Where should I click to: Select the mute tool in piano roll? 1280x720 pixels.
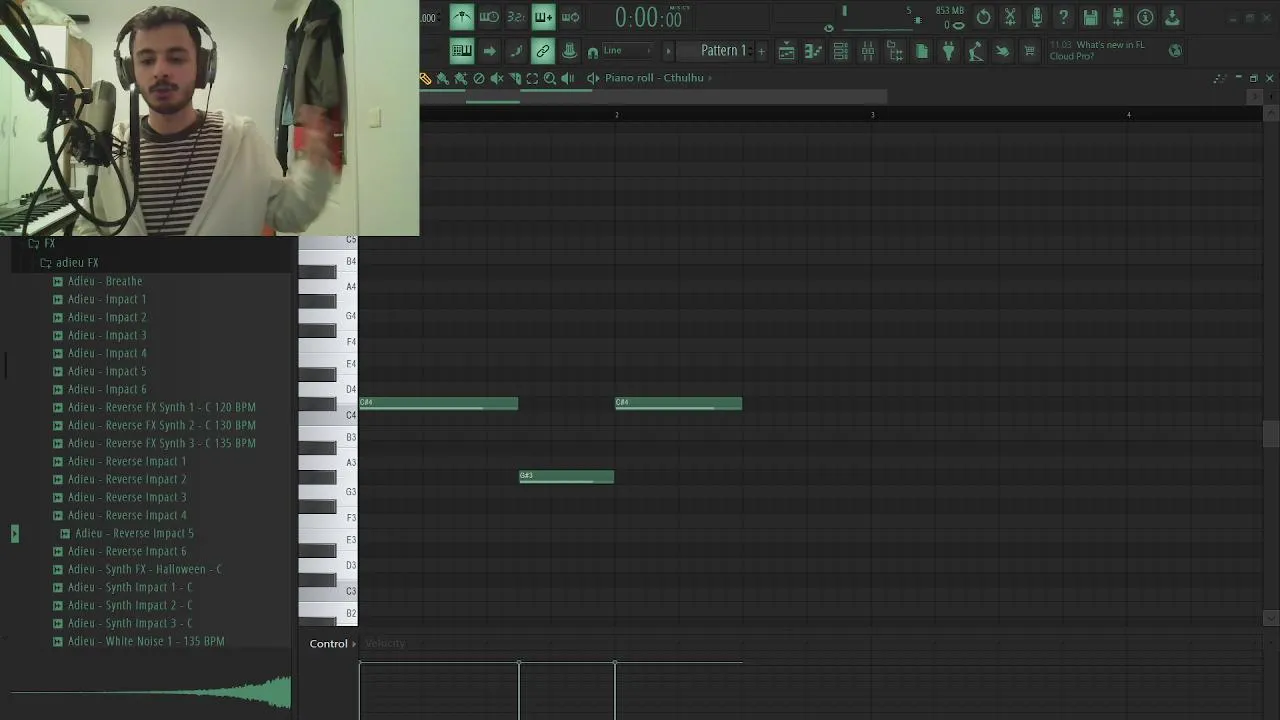click(497, 78)
